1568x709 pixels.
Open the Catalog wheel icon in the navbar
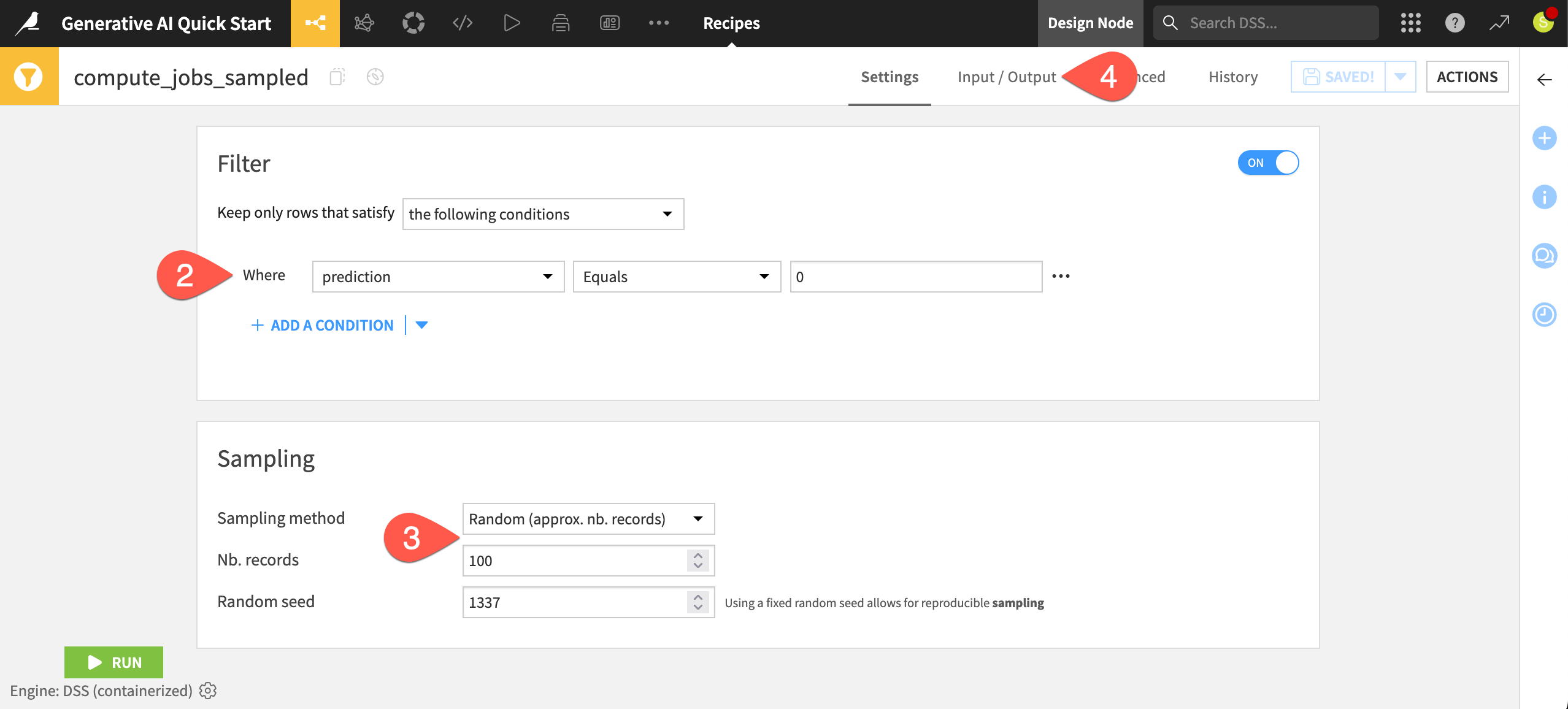(413, 23)
